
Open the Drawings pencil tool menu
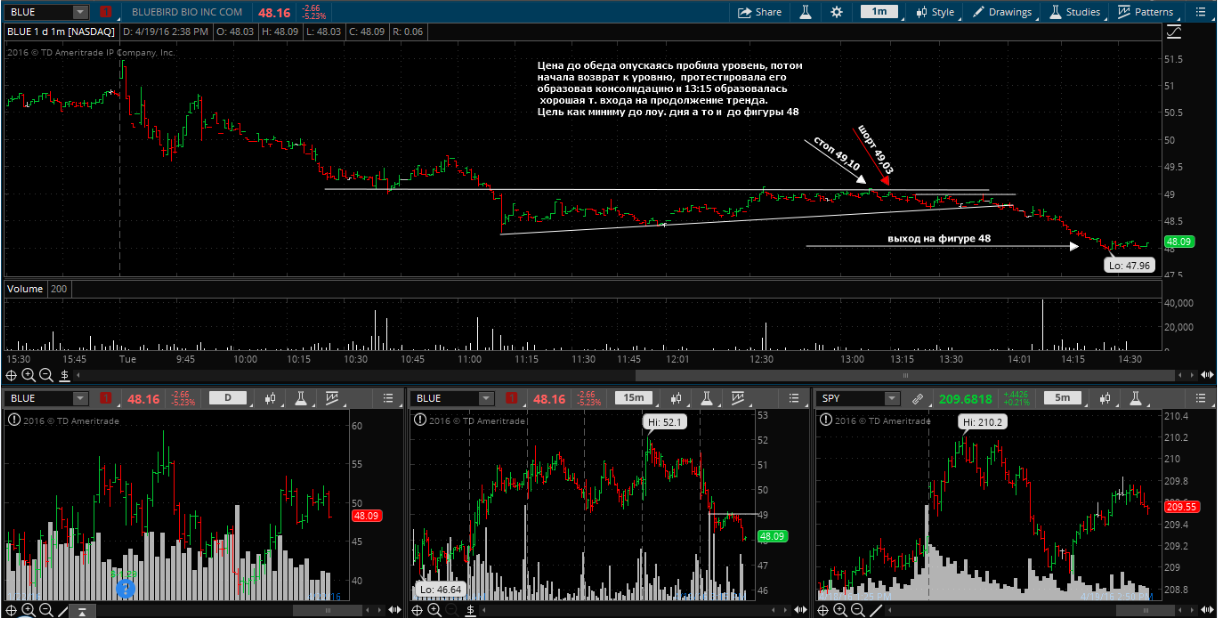click(x=1001, y=12)
